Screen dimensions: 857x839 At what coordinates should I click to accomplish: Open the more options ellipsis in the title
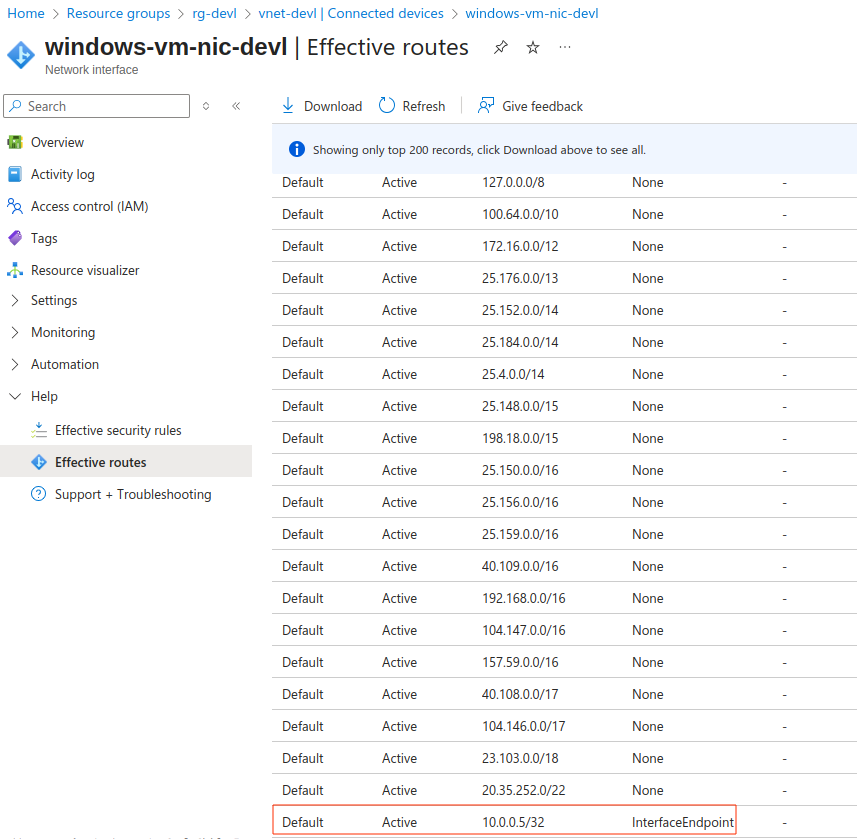pos(565,48)
